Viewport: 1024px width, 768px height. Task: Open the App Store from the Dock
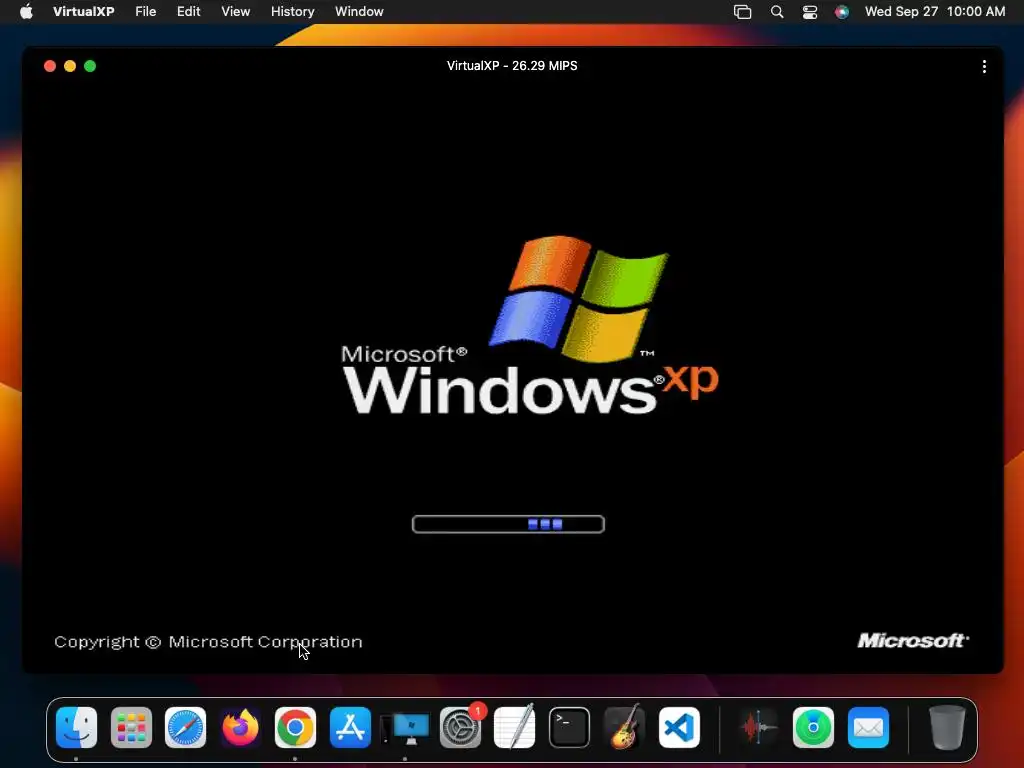coord(350,728)
